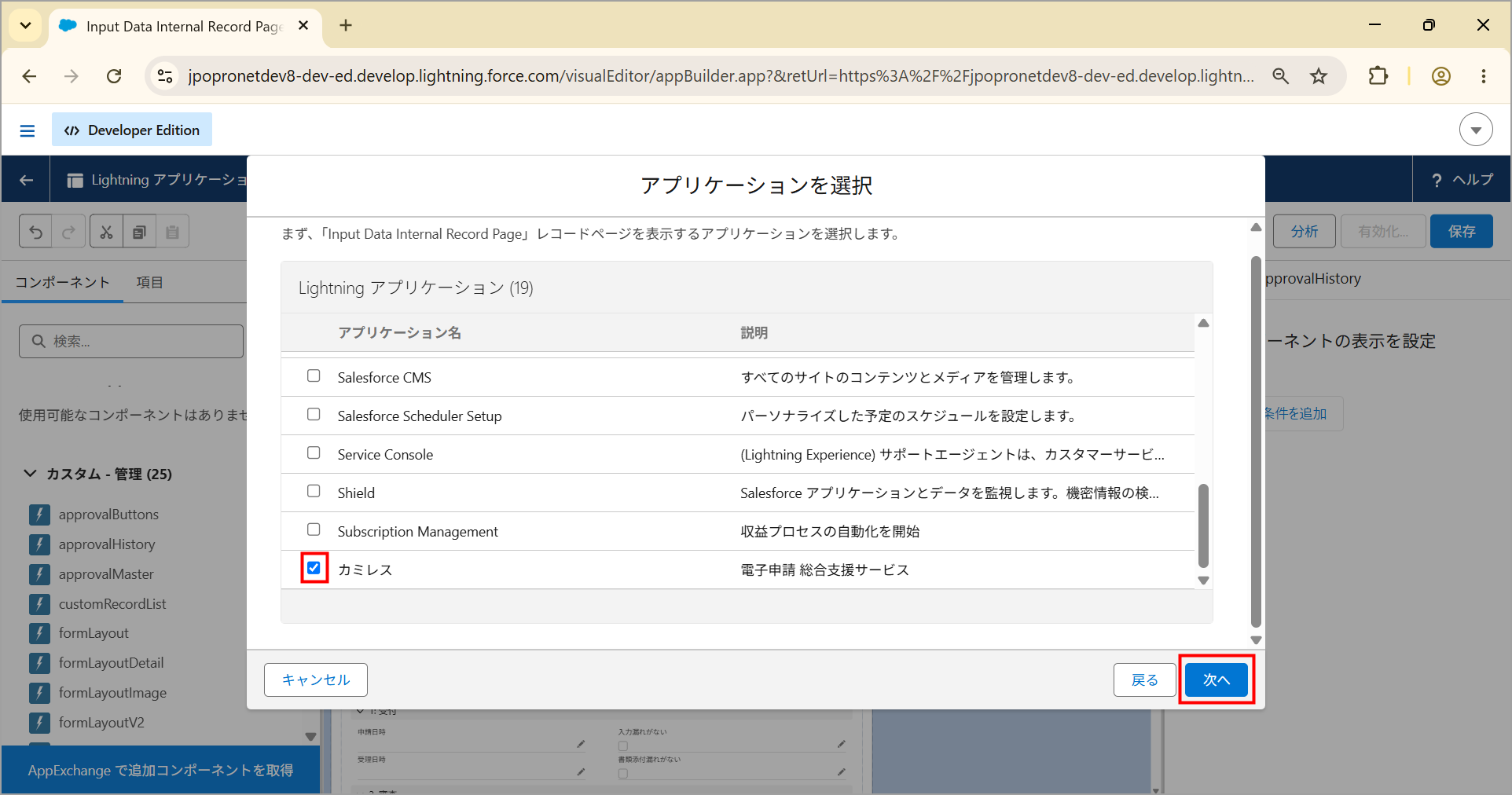1512x795 pixels.
Task: Click the 収益プロセスの自動化を開始 description text
Action: [x=830, y=531]
